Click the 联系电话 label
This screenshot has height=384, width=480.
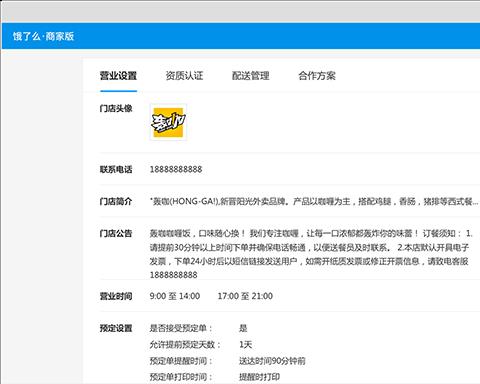[116, 169]
